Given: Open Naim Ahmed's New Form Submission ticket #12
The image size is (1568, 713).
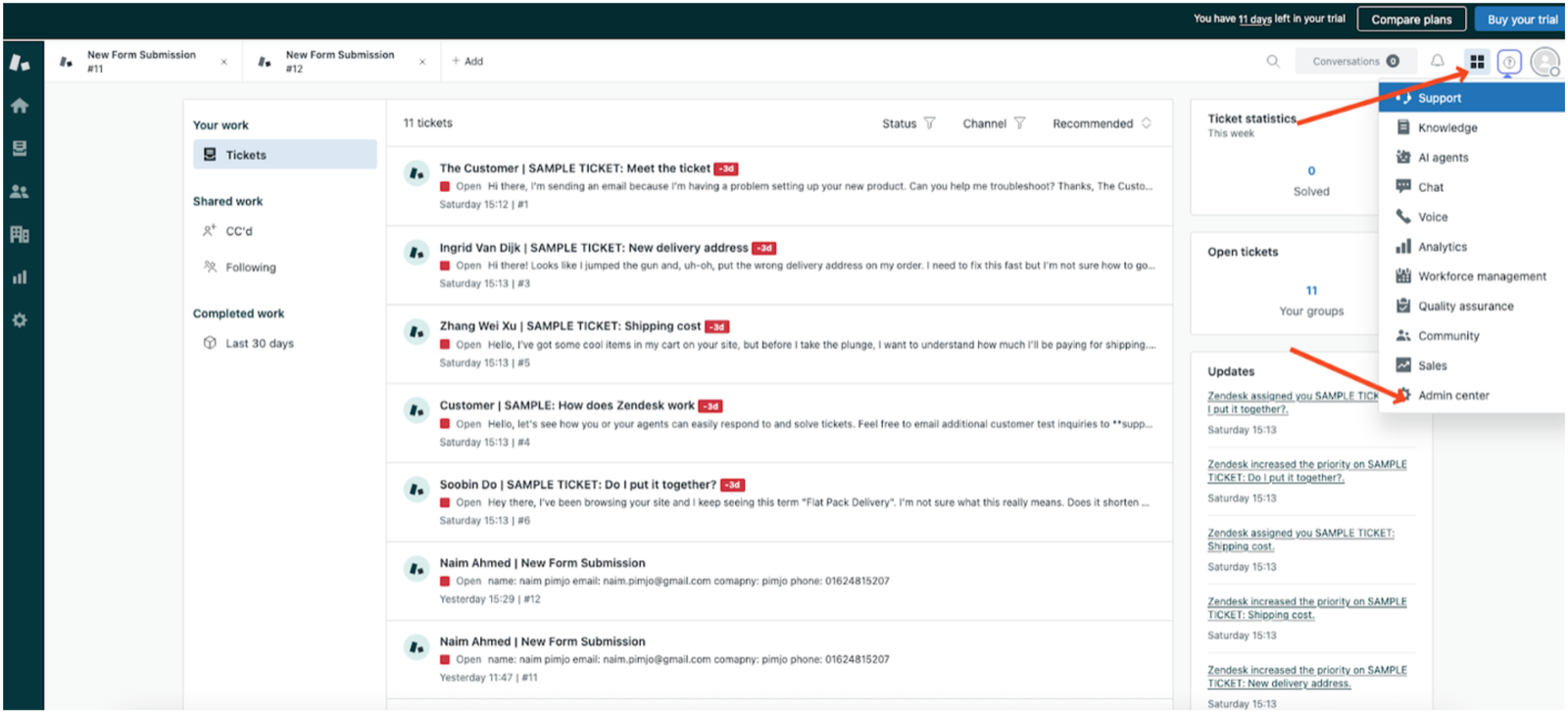Looking at the screenshot, I should [x=780, y=581].
